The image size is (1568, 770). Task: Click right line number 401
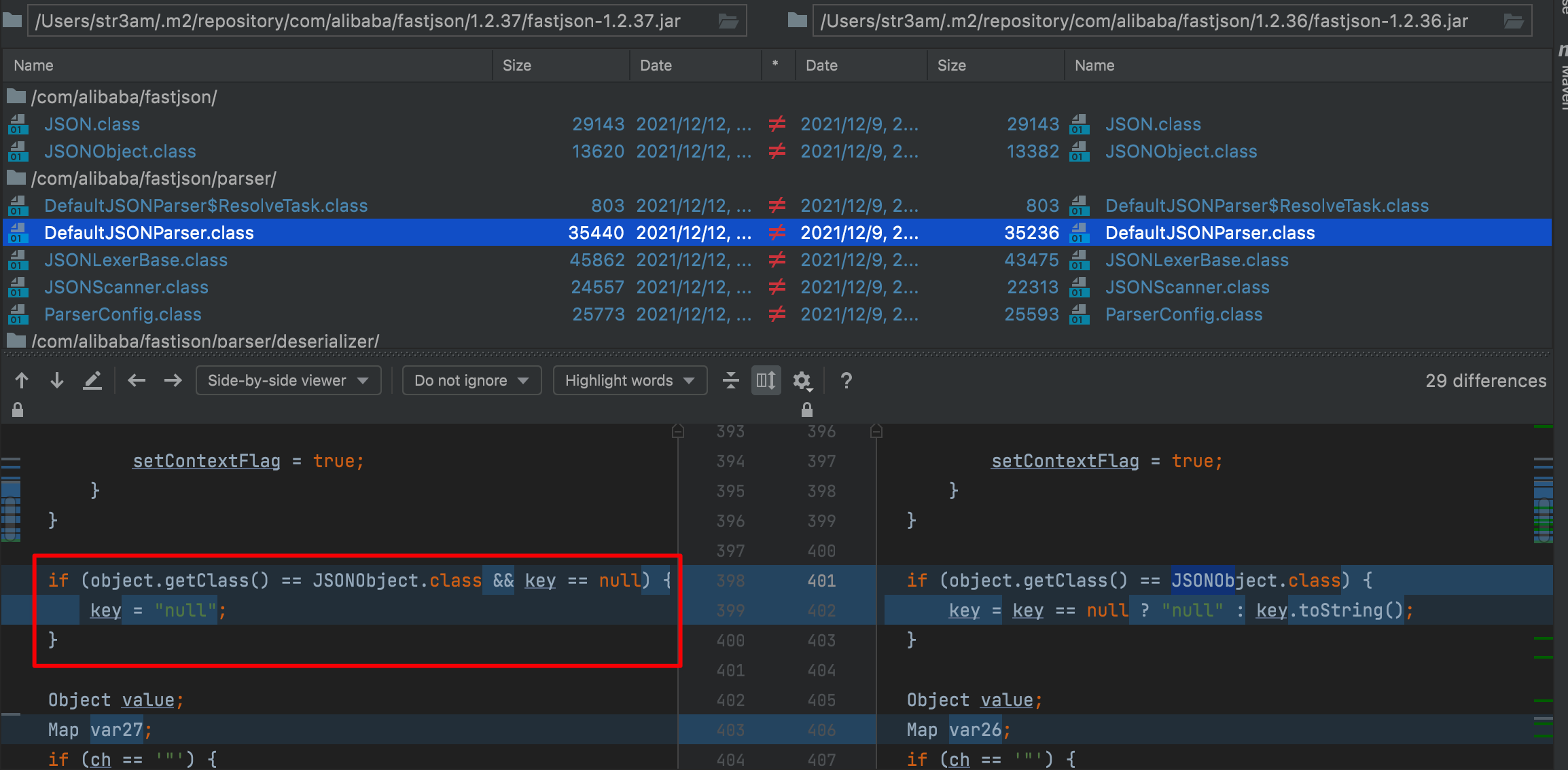821,581
